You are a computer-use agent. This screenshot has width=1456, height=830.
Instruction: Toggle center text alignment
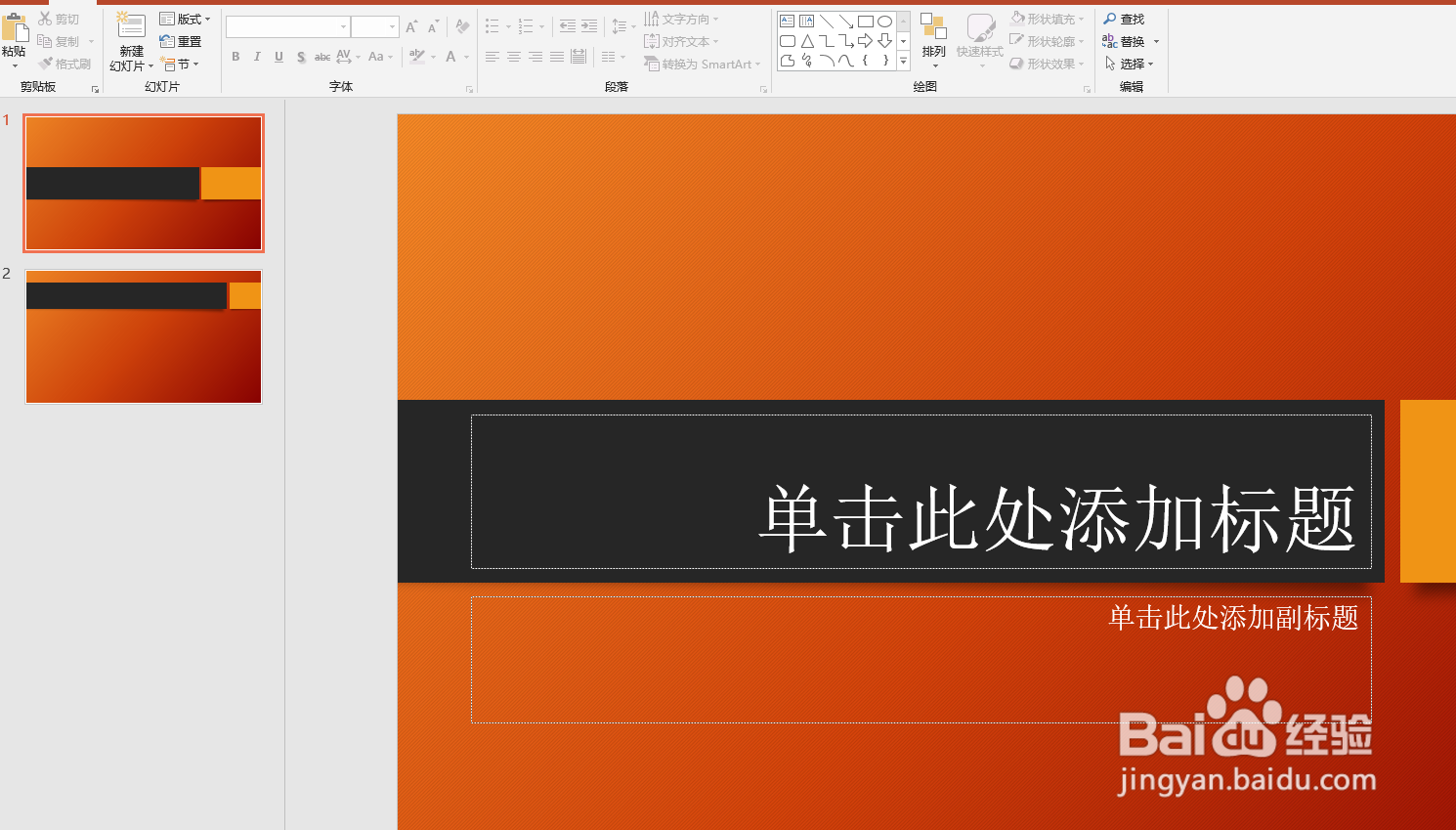click(513, 57)
